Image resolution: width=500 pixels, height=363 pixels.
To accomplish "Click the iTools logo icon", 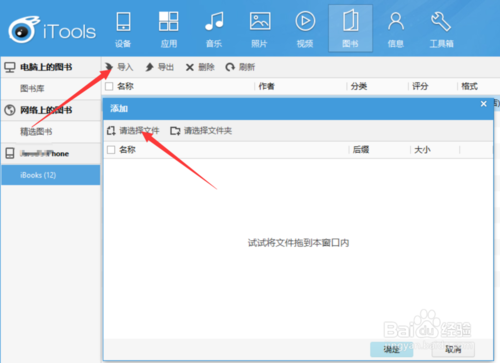I will [x=24, y=29].
